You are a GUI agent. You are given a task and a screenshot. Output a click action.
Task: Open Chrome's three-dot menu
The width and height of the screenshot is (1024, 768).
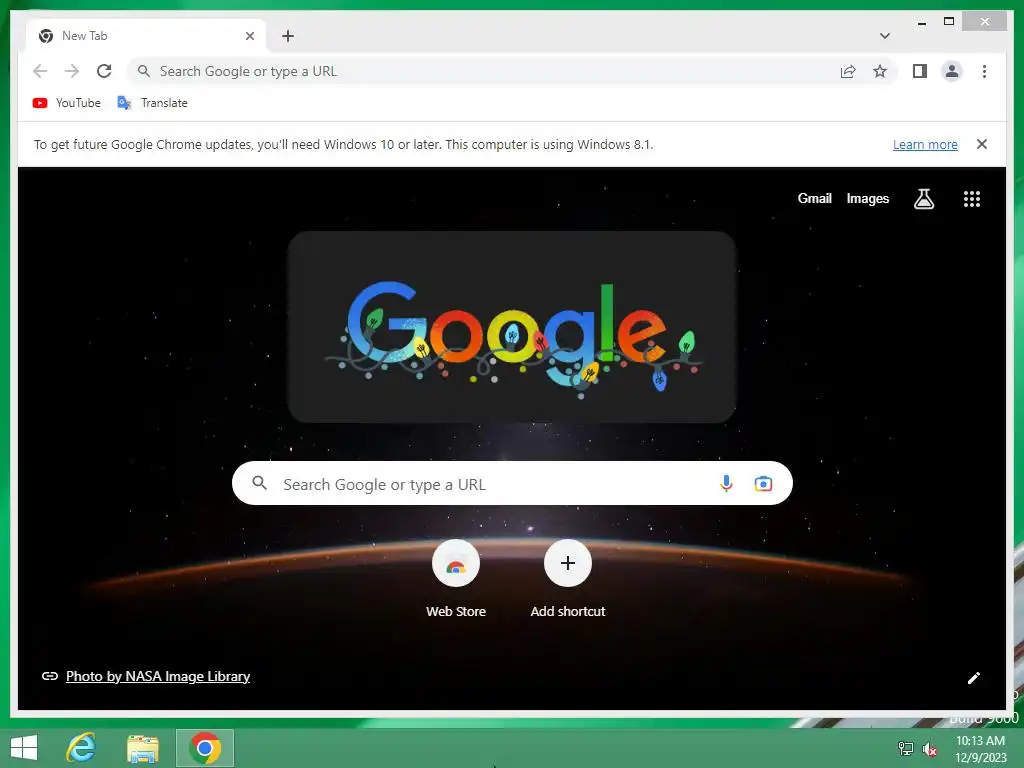[x=984, y=71]
